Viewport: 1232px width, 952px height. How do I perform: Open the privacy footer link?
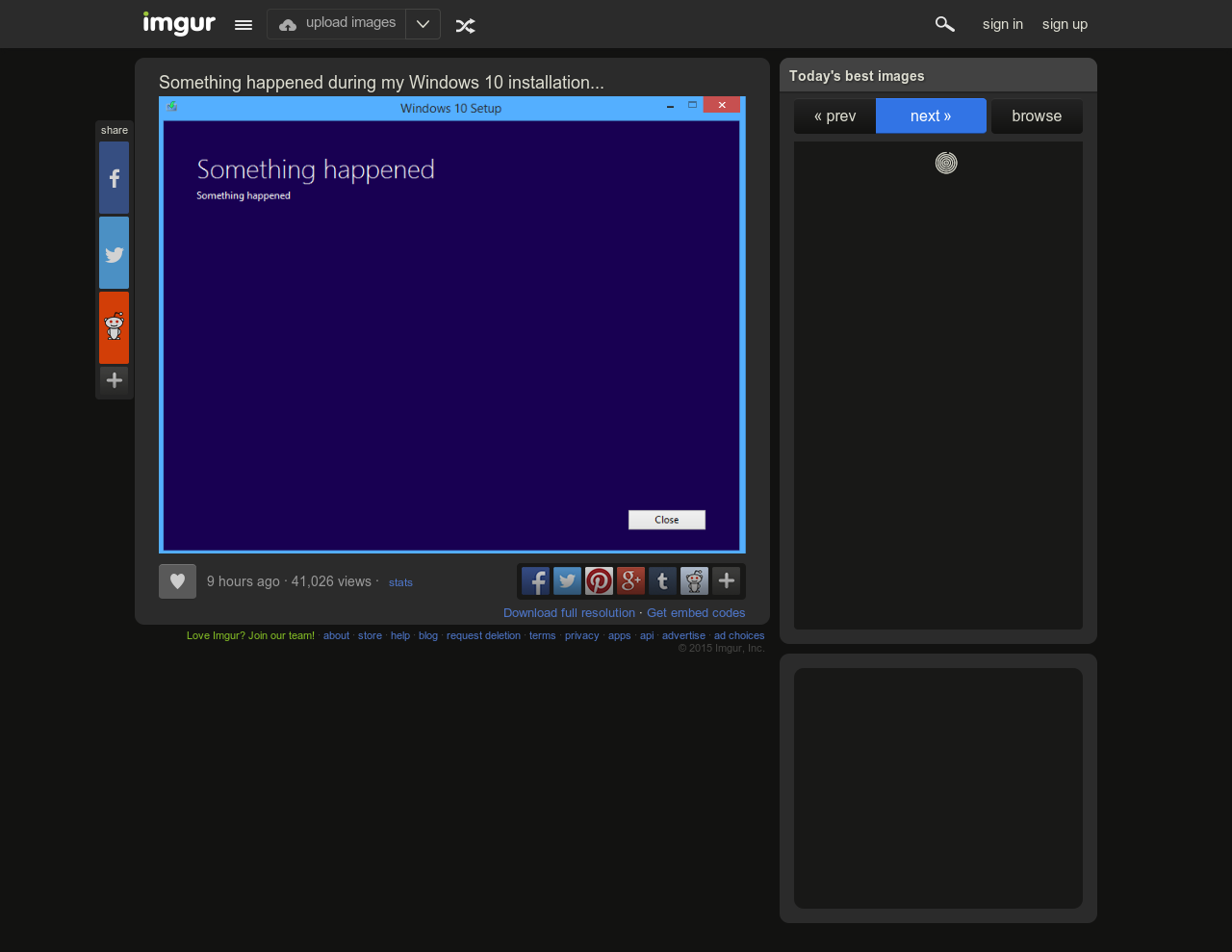pyautogui.click(x=581, y=635)
